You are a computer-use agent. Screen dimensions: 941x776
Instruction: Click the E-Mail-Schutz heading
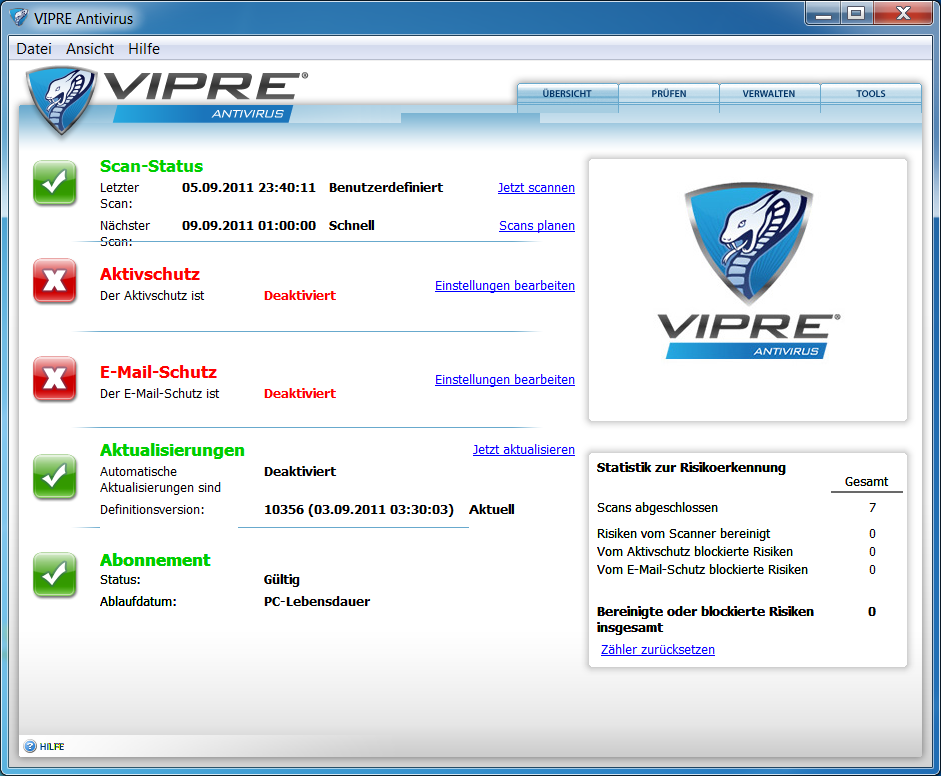(x=158, y=372)
